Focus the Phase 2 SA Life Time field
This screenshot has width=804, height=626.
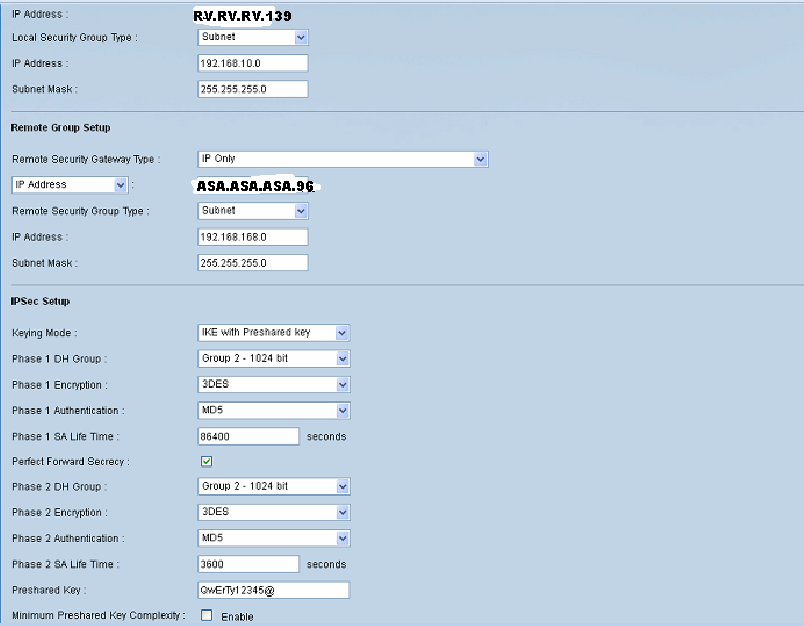248,564
